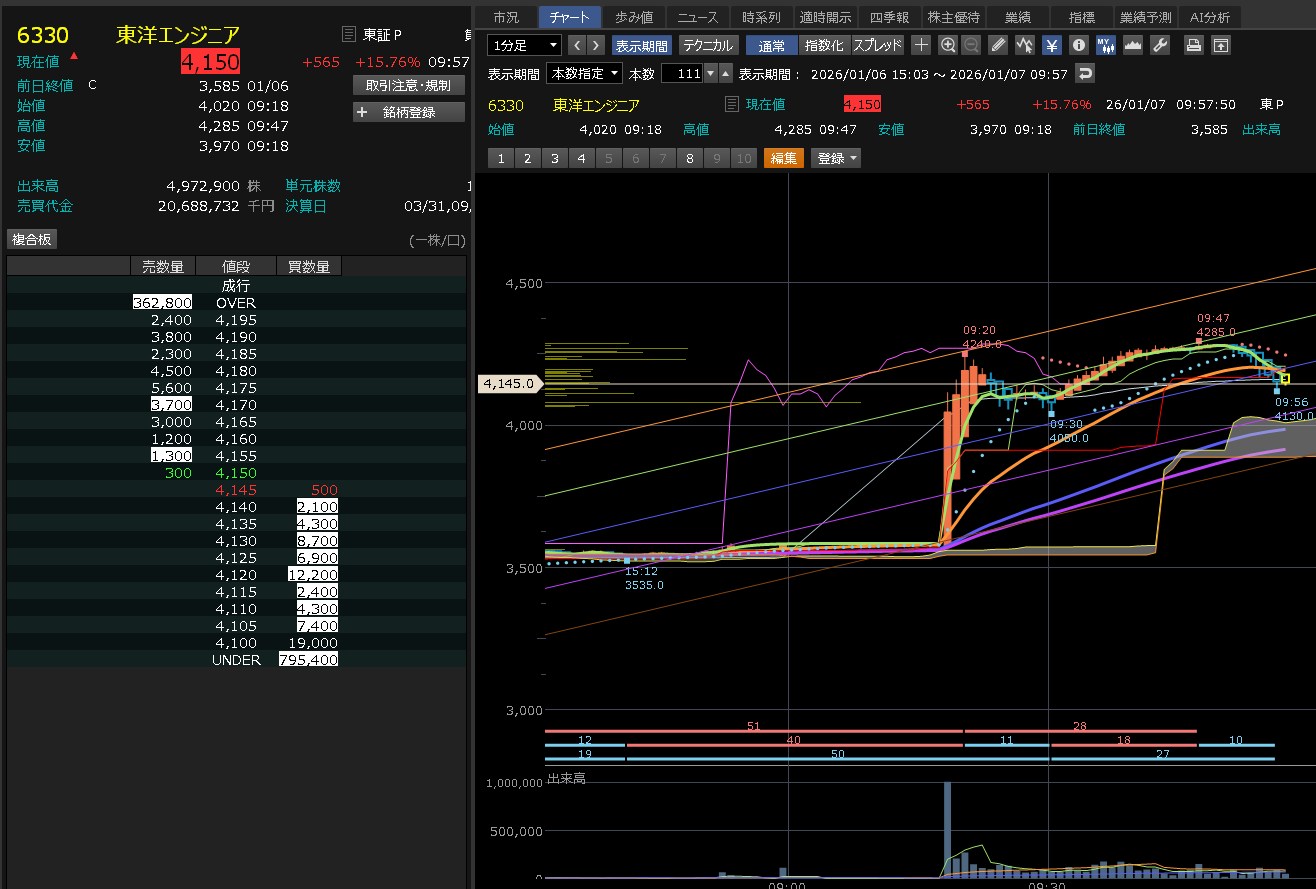Viewport: 1316px width, 889px height.
Task: Toggle 指数化 chart mode
Action: [825, 45]
